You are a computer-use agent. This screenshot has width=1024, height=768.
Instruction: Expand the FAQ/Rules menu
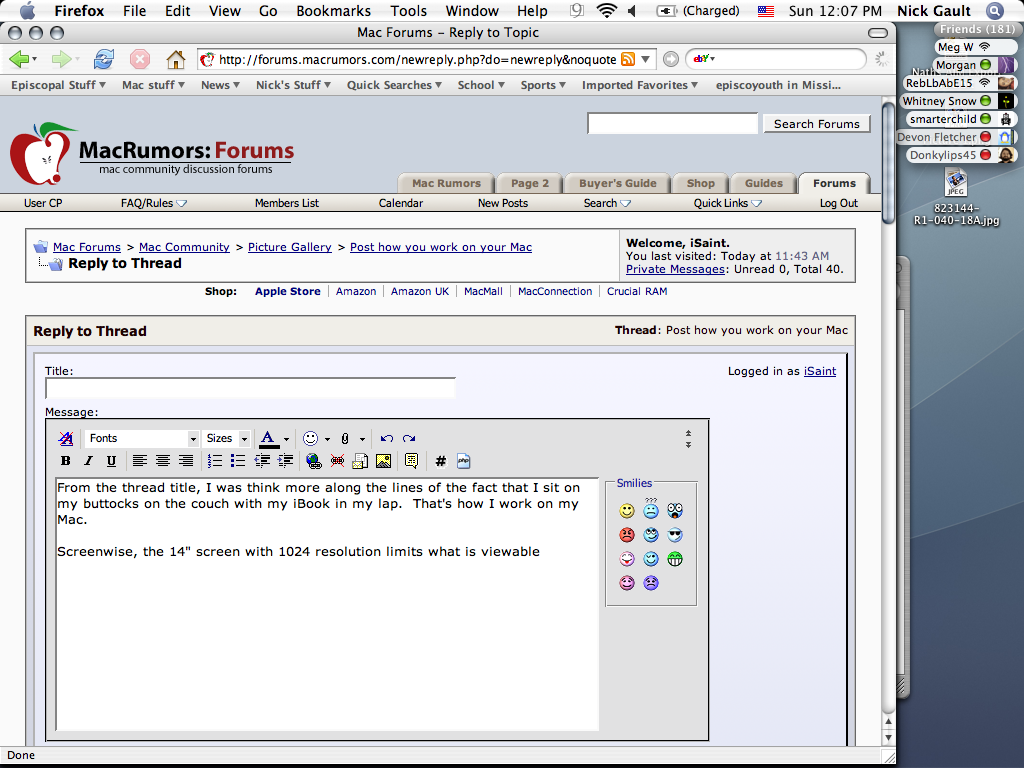[153, 203]
